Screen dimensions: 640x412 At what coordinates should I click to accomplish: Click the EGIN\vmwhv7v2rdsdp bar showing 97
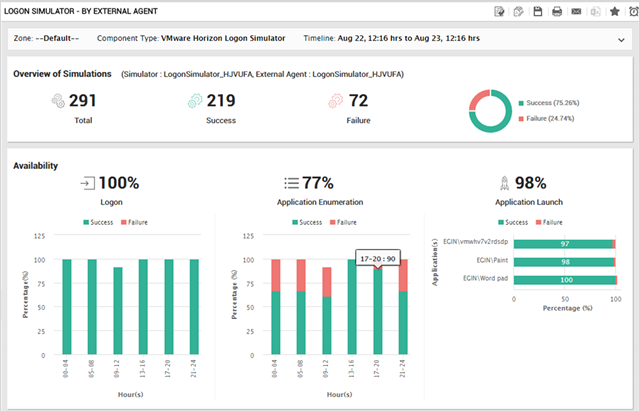tap(564, 244)
